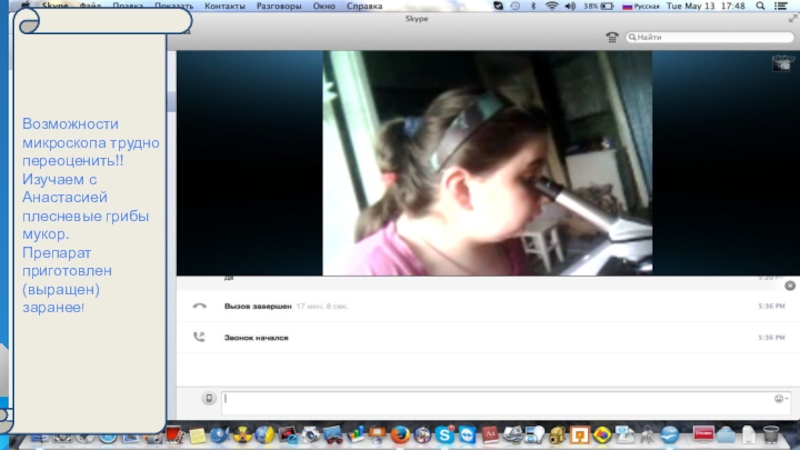Open the yellow radioactive Burn icon in the Dock
This screenshot has width=800, height=450.
coord(242,435)
